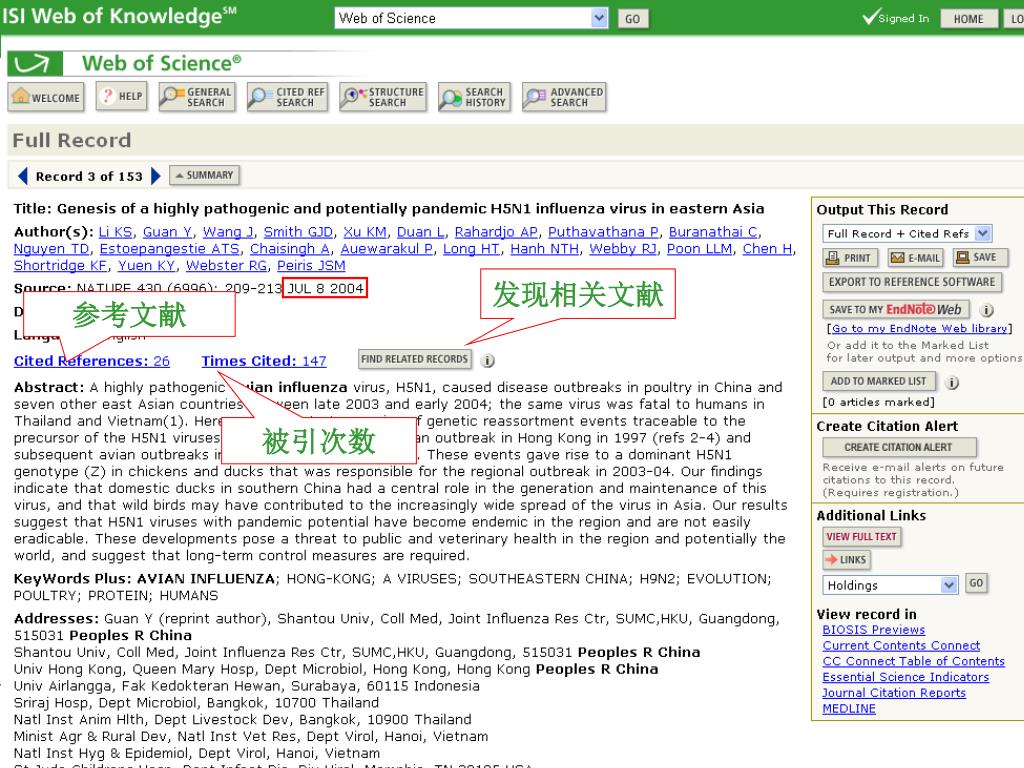
Task: Click Export to Reference Software
Action: [912, 282]
